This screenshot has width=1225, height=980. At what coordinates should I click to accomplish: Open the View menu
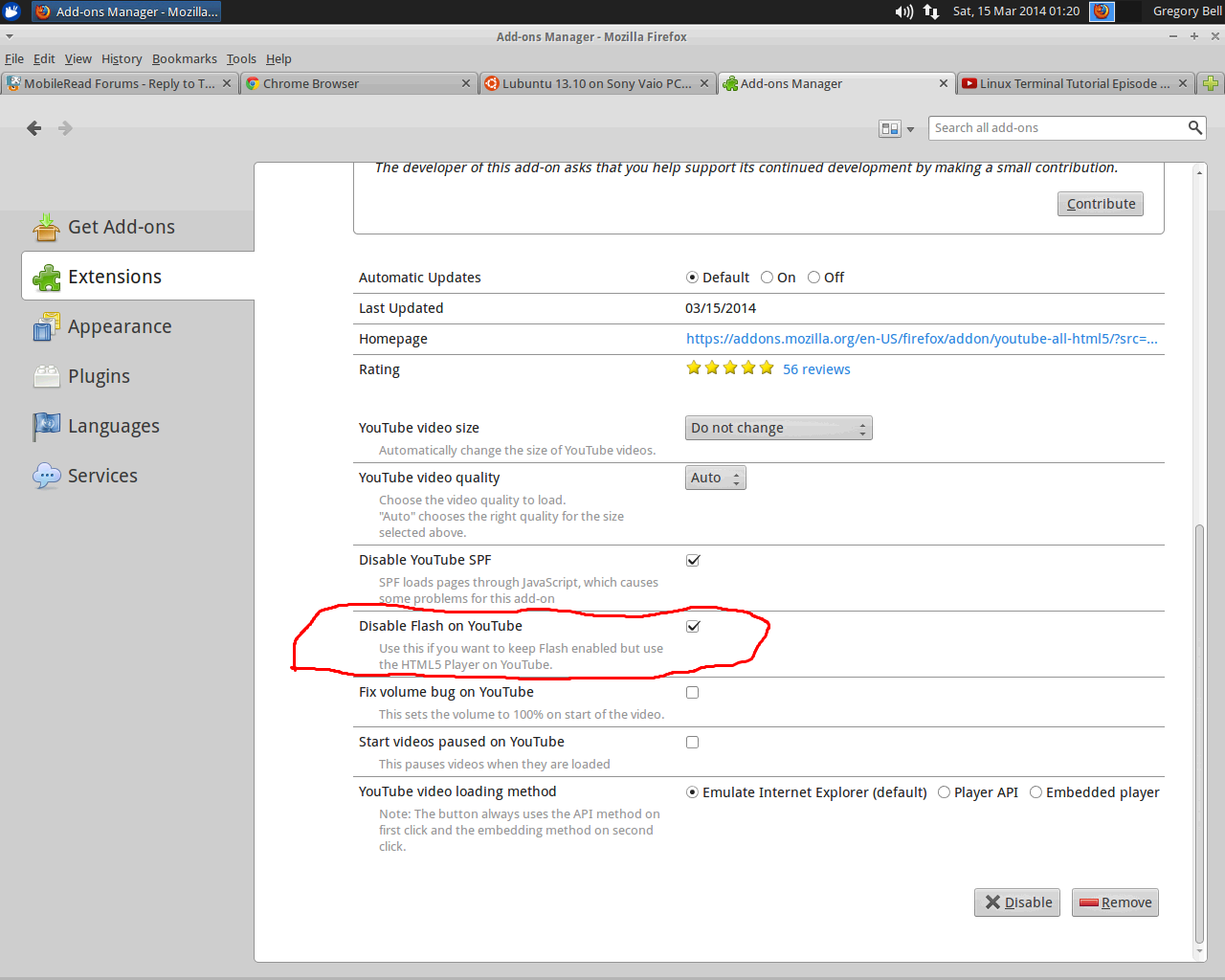(x=78, y=58)
